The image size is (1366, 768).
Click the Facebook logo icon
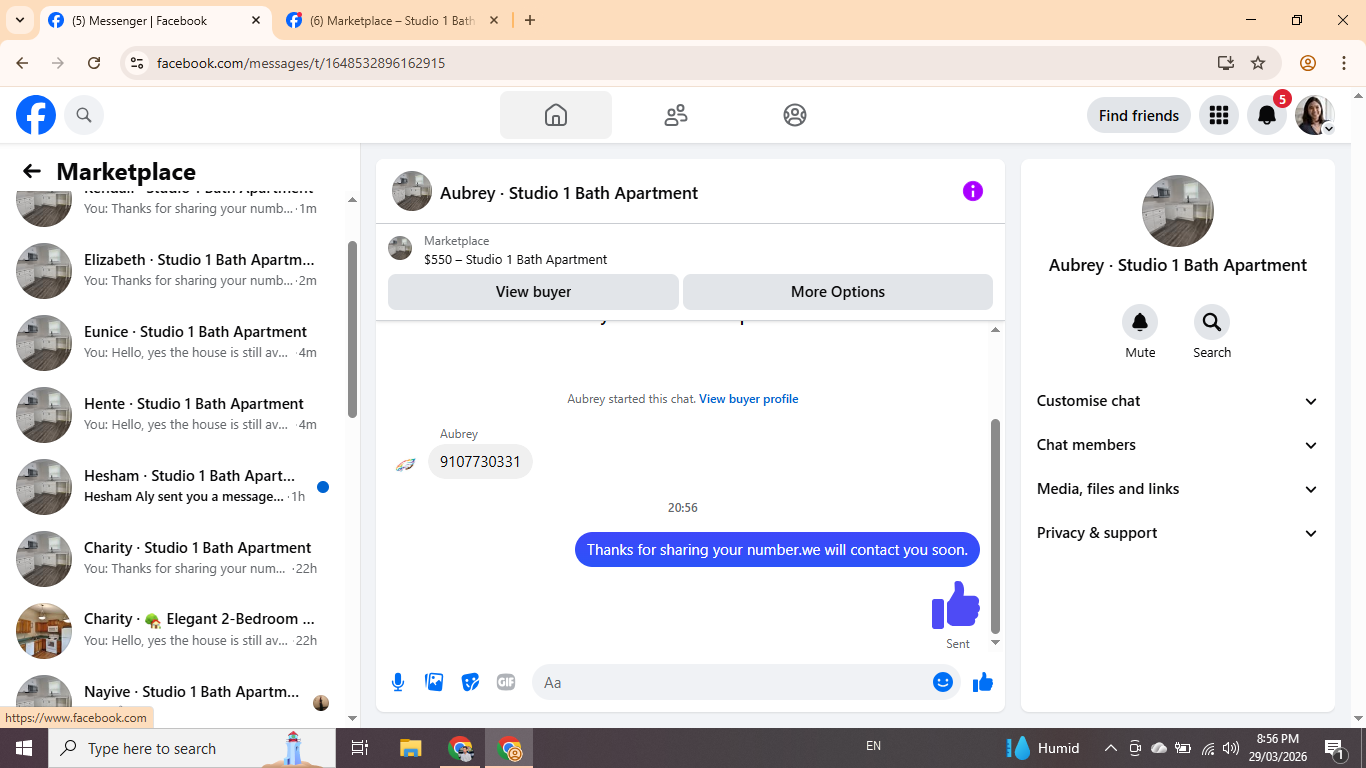pos(36,115)
